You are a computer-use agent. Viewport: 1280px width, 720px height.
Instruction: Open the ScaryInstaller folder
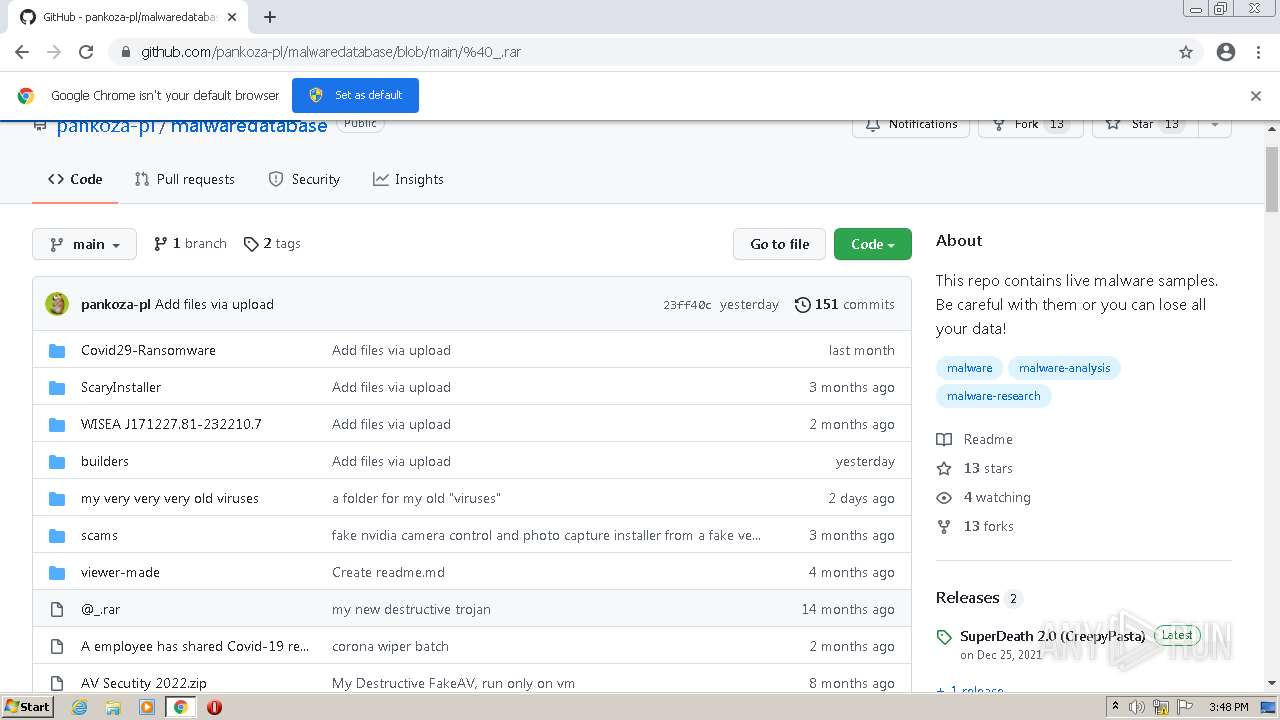(x=121, y=387)
